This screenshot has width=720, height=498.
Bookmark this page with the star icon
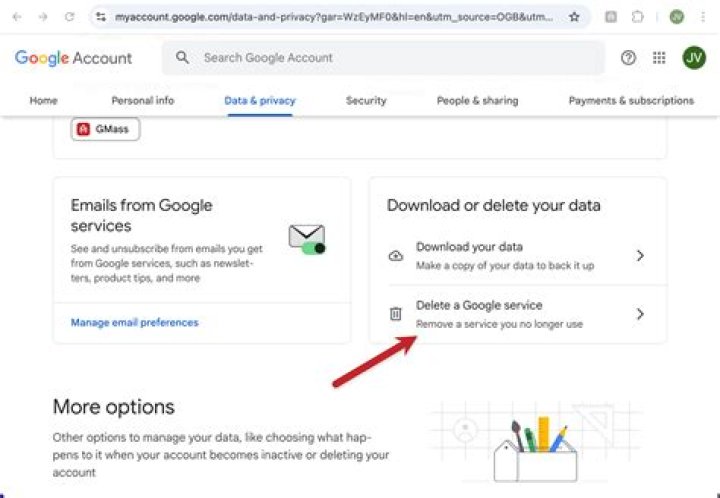[574, 17]
